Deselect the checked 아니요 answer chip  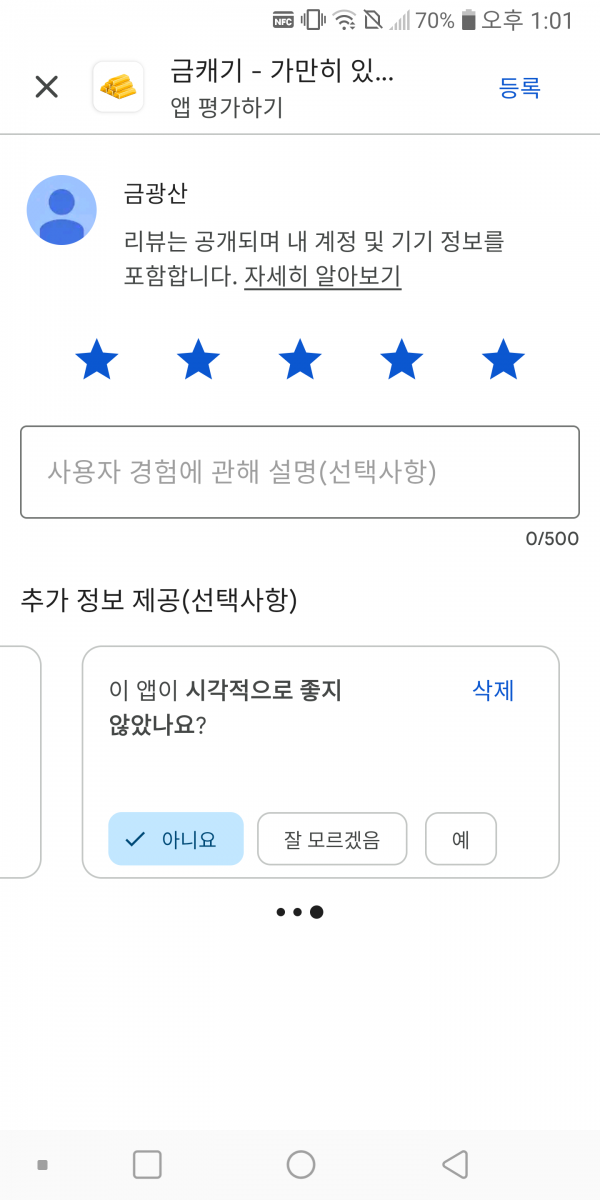(x=176, y=839)
